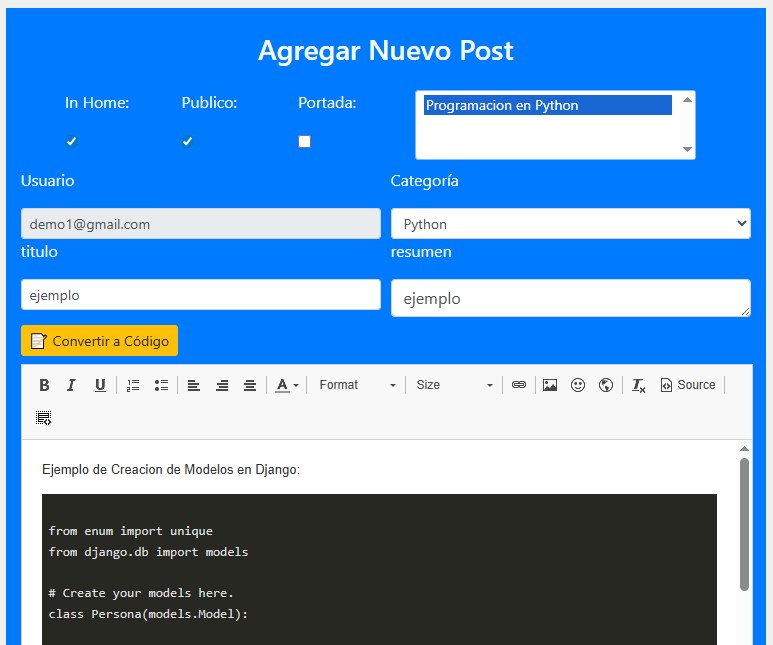
Task: Click the Convertir a Código button
Action: (x=100, y=341)
